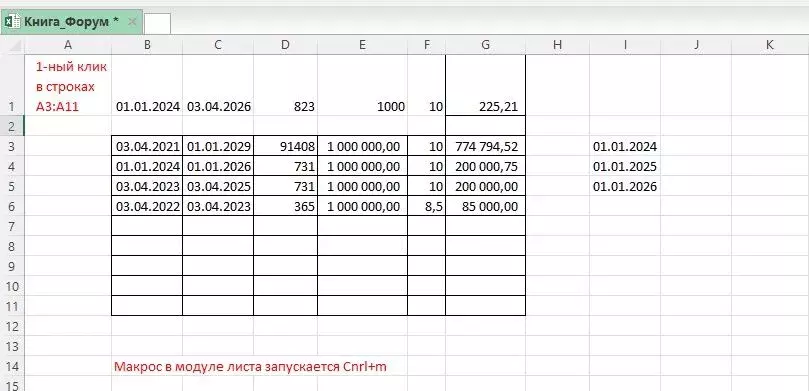Select row 11 header

(x=12, y=306)
